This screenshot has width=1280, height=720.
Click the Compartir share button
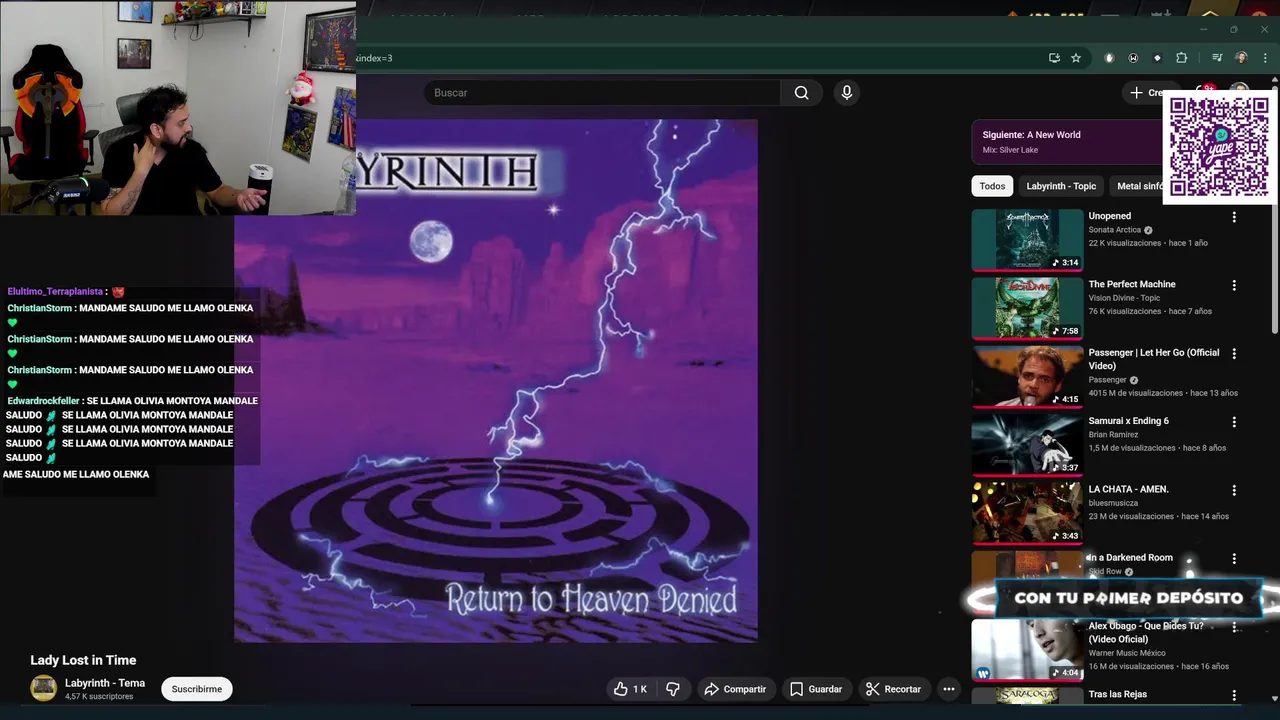coord(735,689)
